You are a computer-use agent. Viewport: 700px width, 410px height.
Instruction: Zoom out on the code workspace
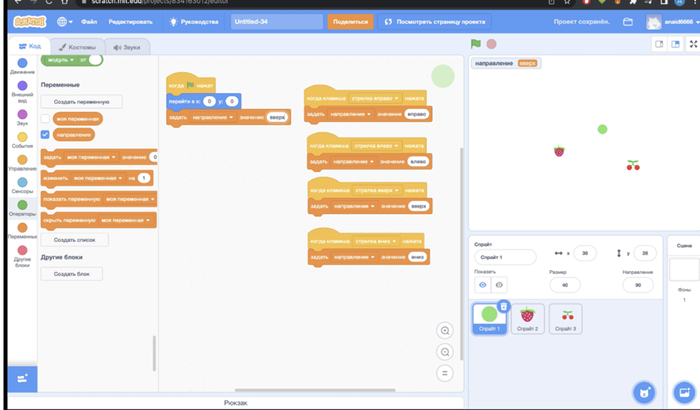click(x=445, y=352)
